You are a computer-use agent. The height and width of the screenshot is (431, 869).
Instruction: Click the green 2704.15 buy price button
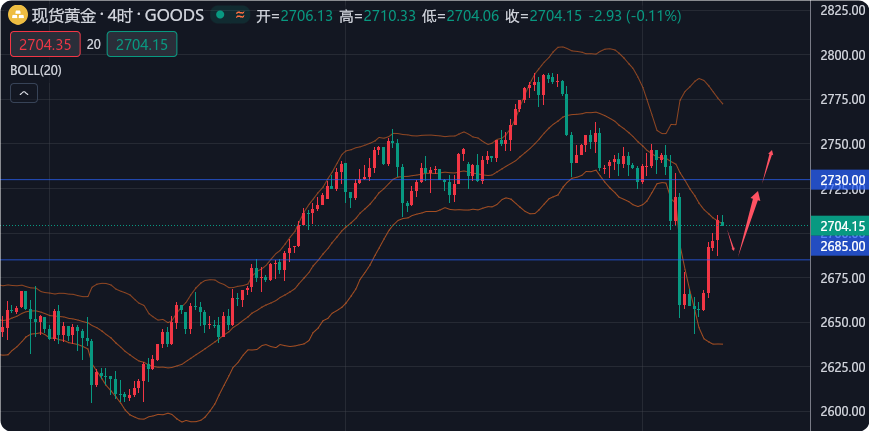pos(142,44)
